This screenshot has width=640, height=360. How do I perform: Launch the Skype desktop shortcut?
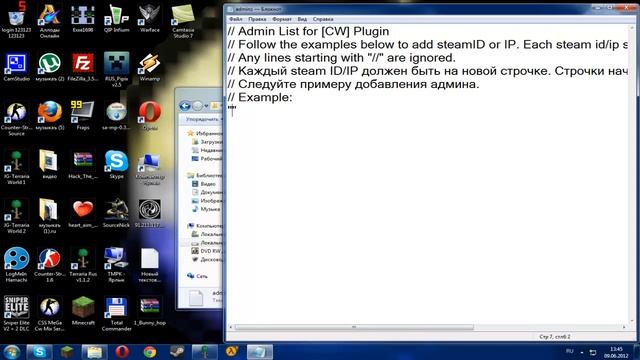tap(116, 164)
